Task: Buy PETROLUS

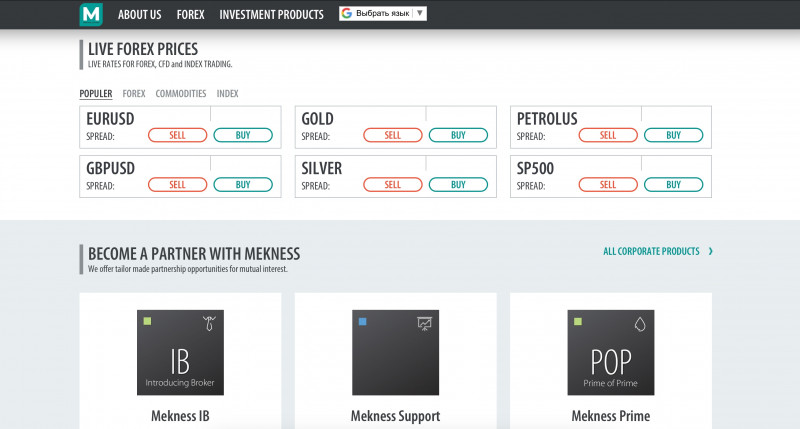Action: click(673, 135)
